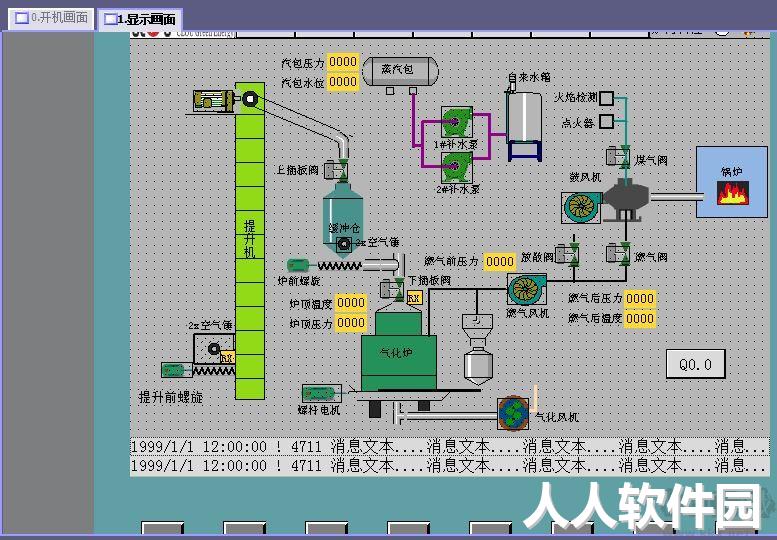Select the 汽包水位 value field

[343, 82]
